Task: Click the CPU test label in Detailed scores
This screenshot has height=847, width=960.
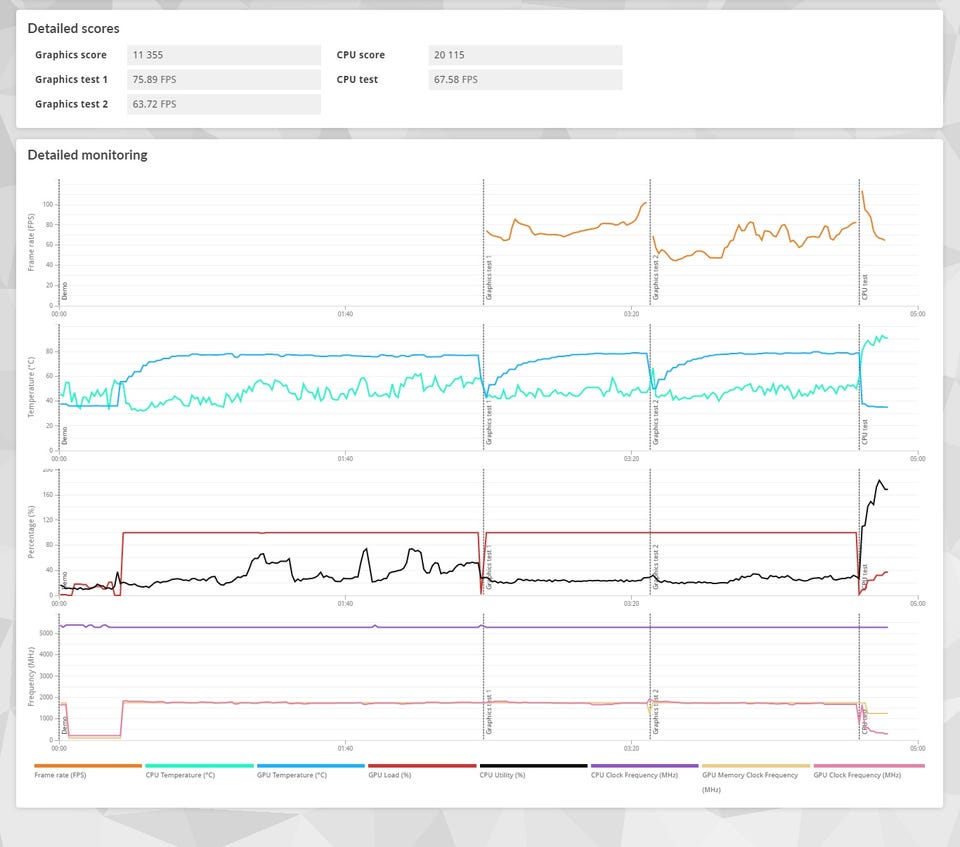Action: (357, 80)
